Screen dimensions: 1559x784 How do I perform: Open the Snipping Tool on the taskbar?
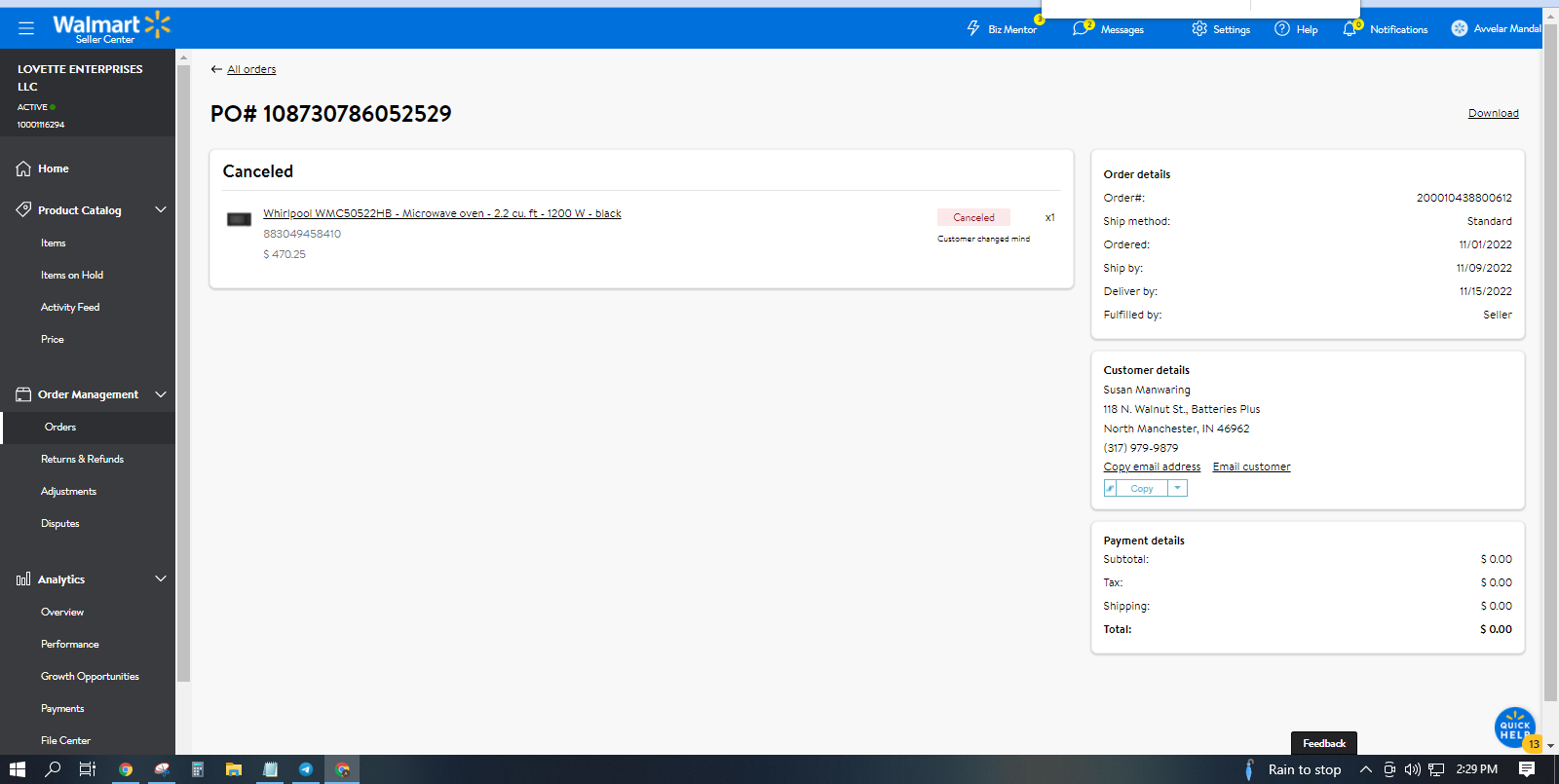162,769
